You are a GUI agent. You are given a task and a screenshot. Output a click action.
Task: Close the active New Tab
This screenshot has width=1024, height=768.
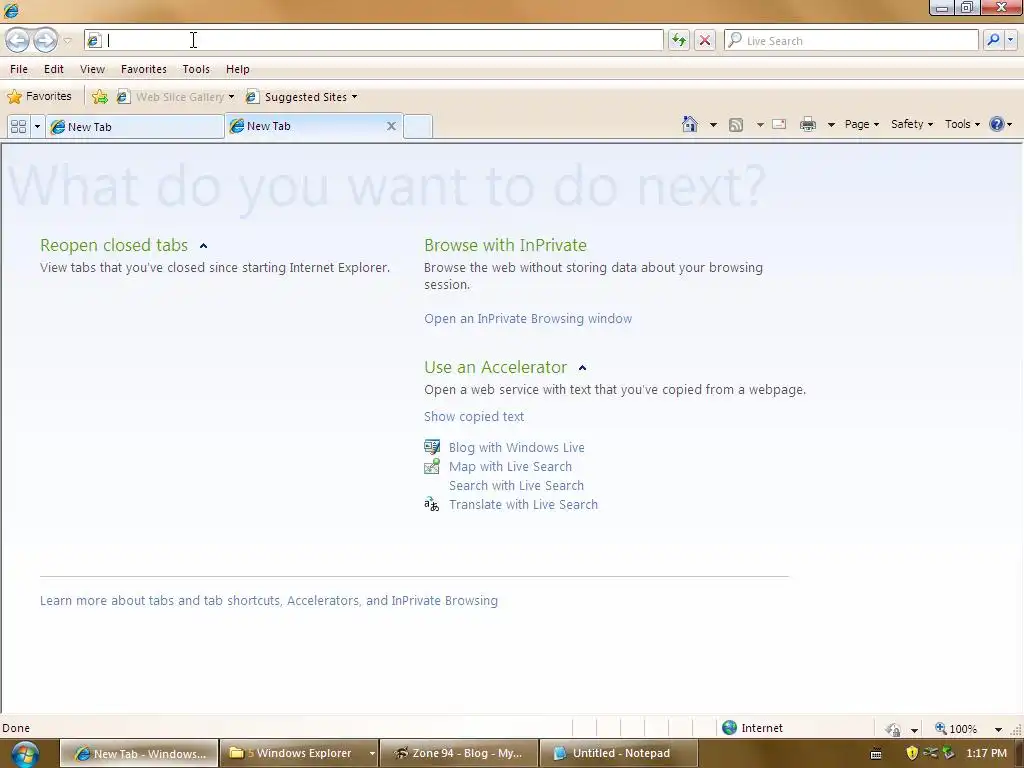coord(391,126)
